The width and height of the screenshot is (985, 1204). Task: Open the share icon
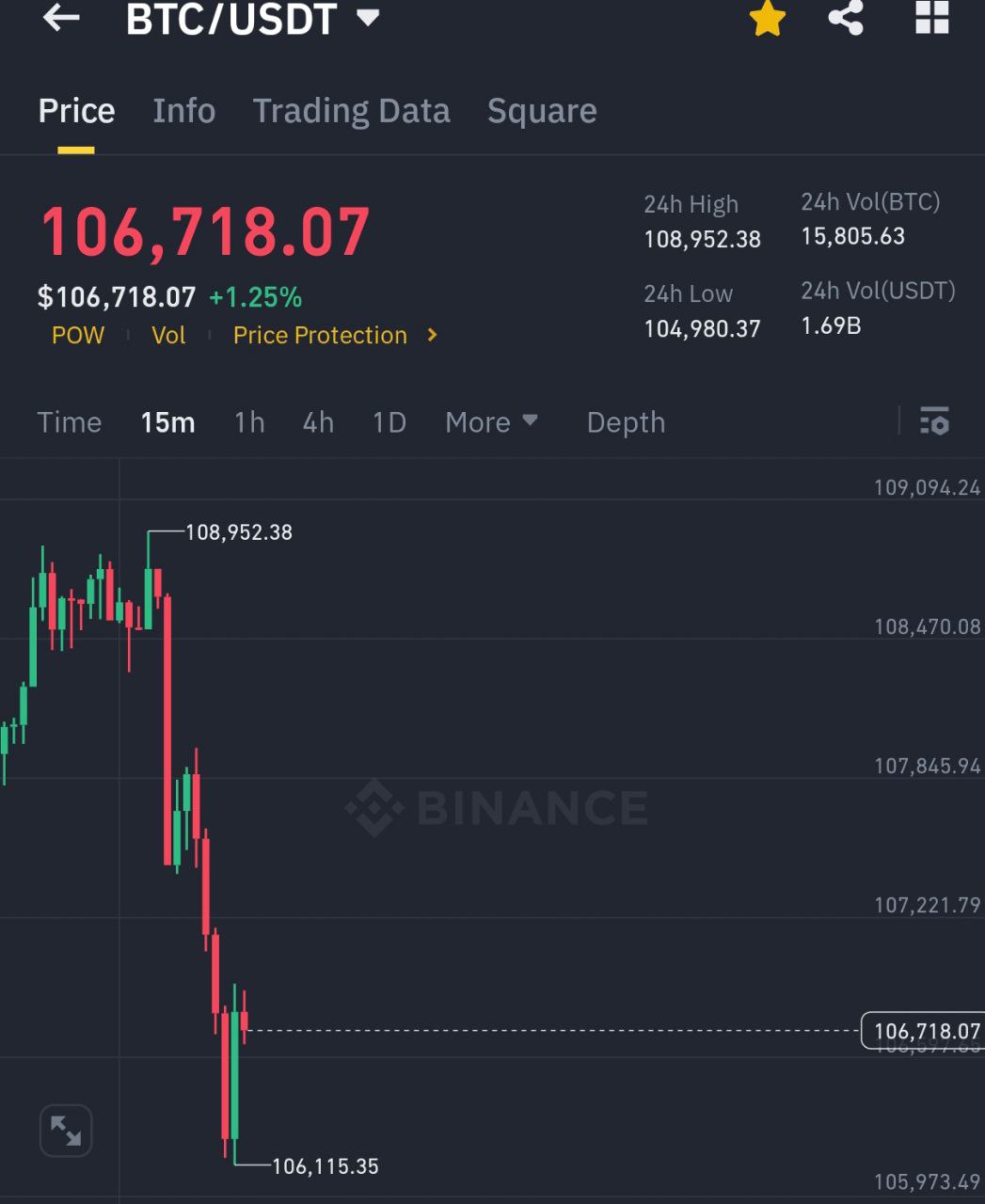pyautogui.click(x=846, y=18)
